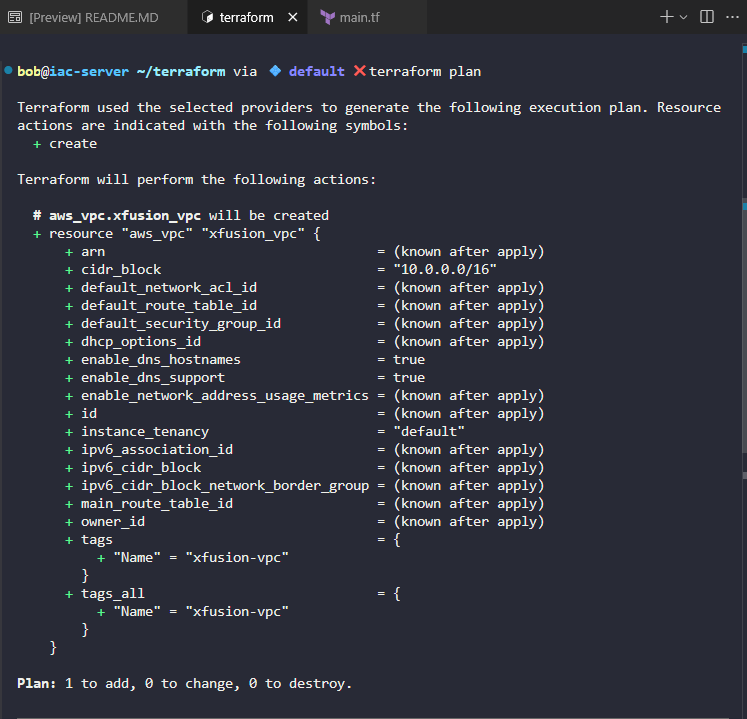The image size is (747, 719).
Task: Click the '+ create' symbol legend line
Action: 65,143
